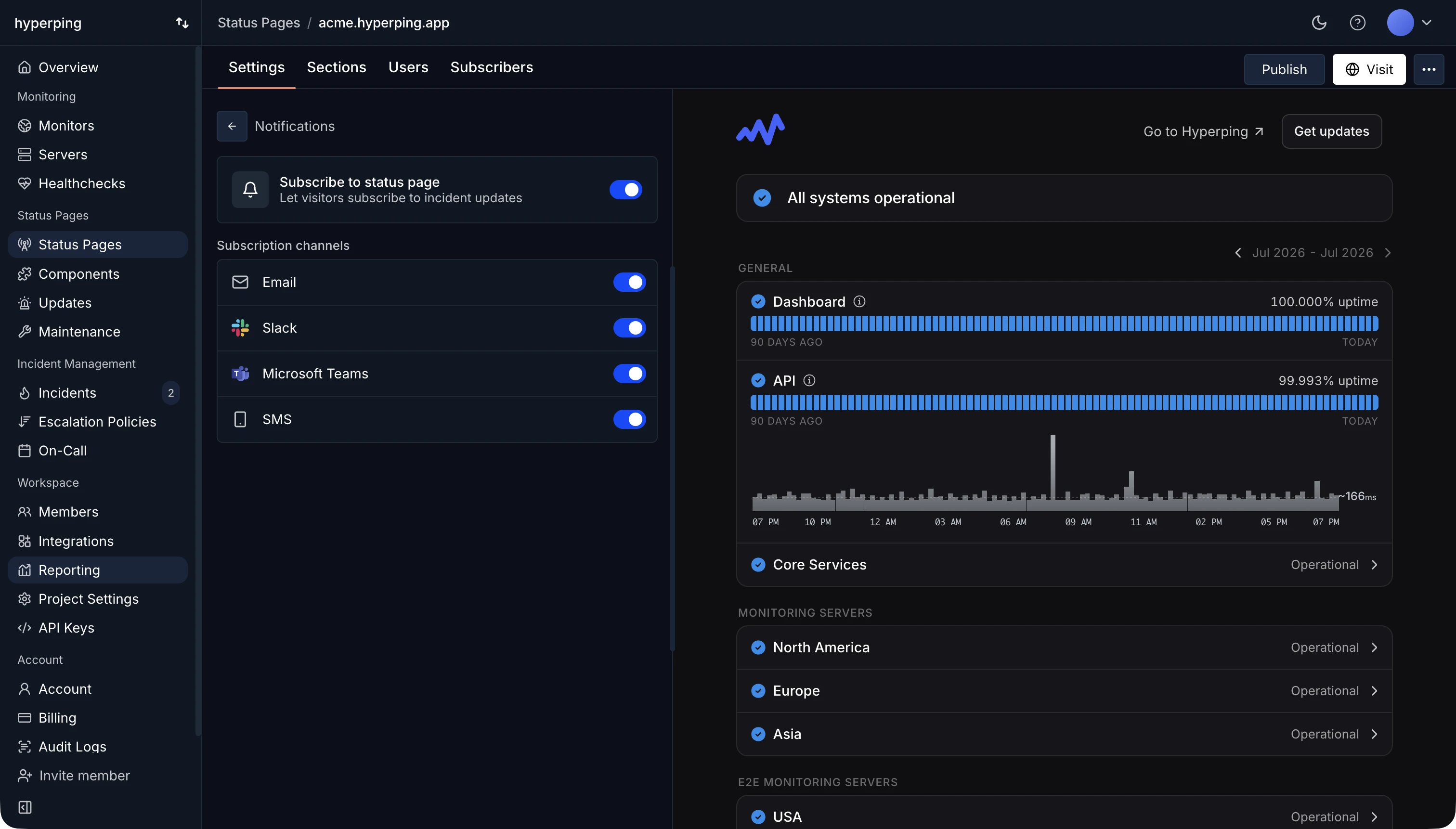1456x829 pixels.
Task: Expand Europe server row
Action: 1064,691
